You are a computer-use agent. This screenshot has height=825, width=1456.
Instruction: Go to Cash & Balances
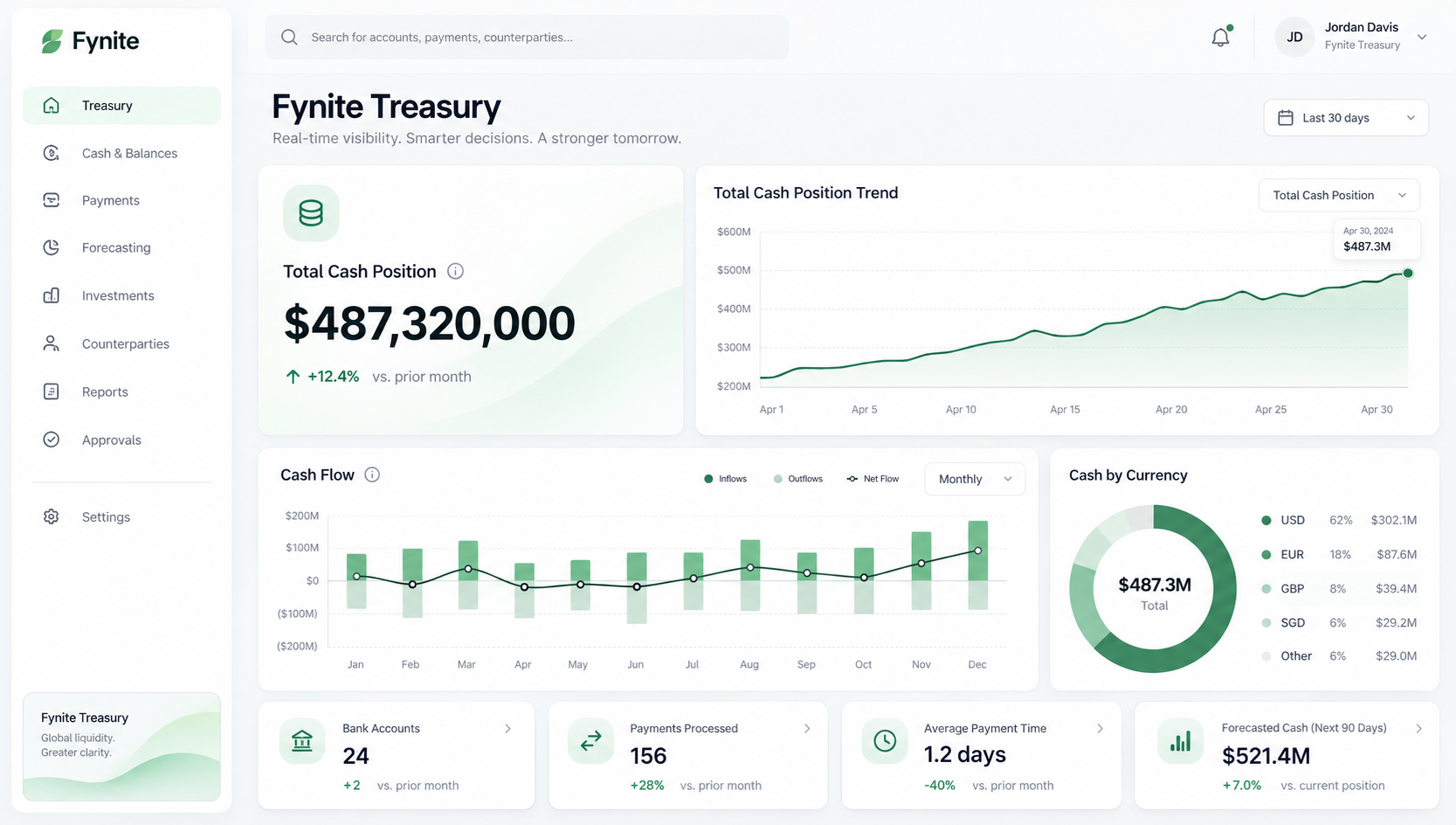pyautogui.click(x=121, y=153)
